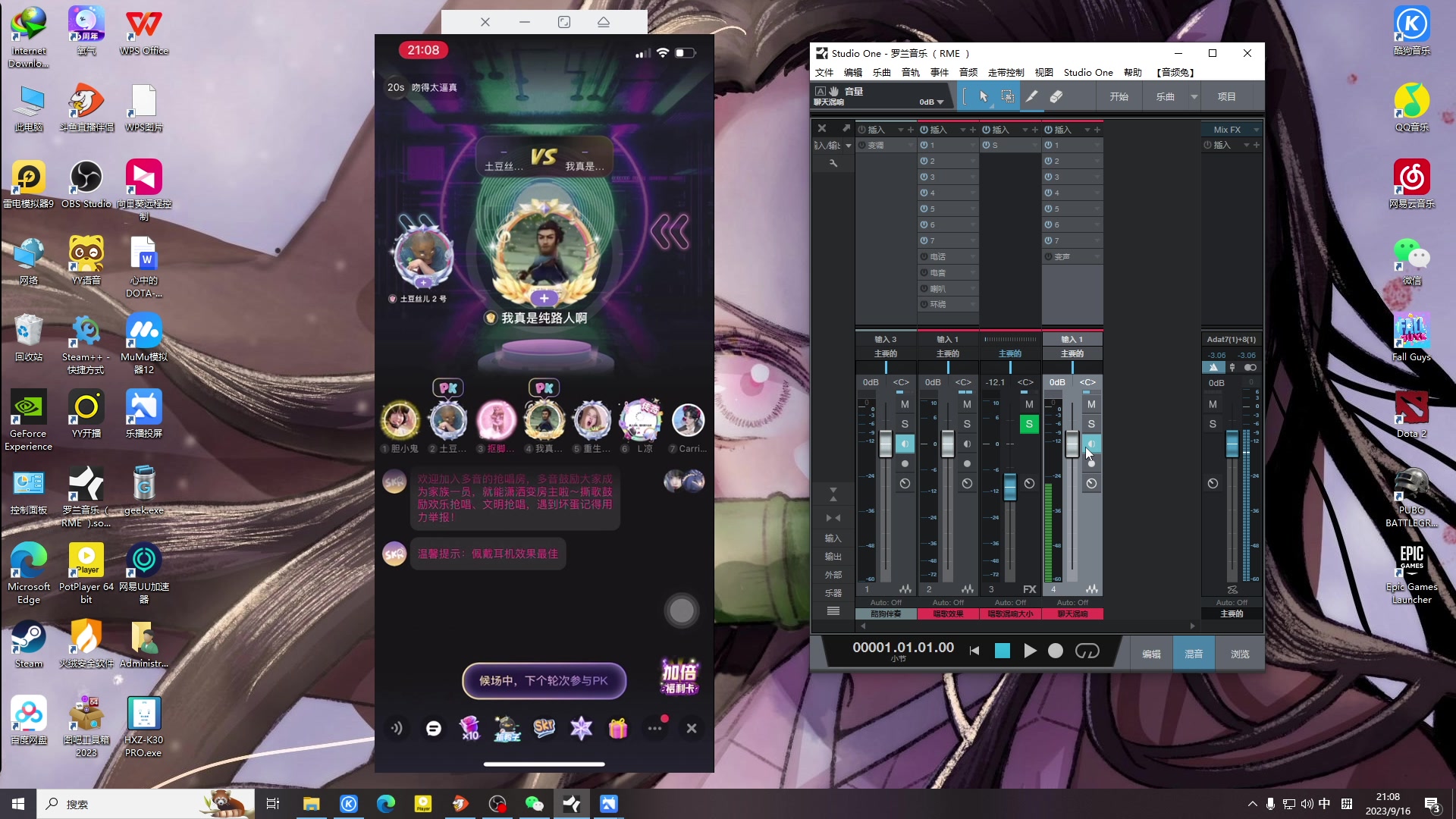Show 输入 channels in the mixer
Screen dimensions: 1456x819
coord(833,538)
